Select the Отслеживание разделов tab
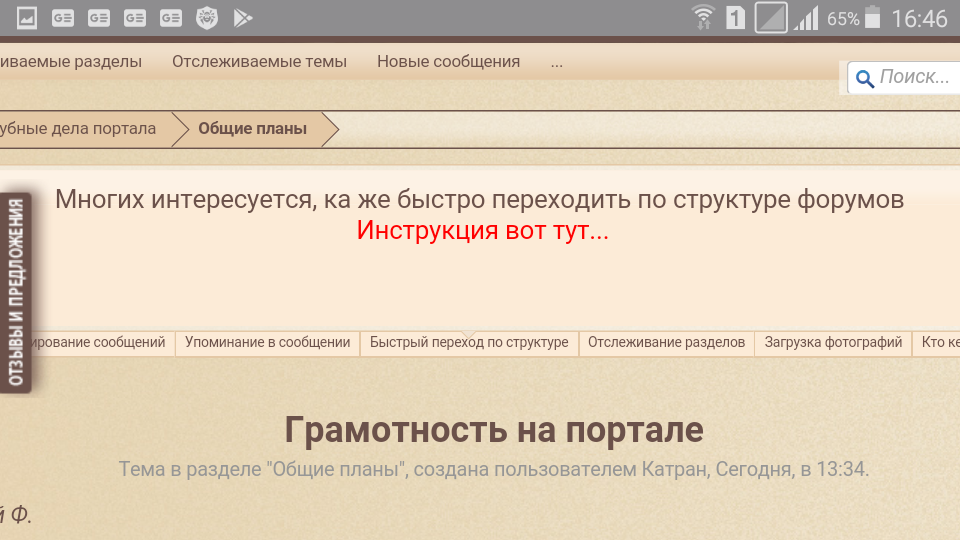960x540 pixels. [666, 343]
